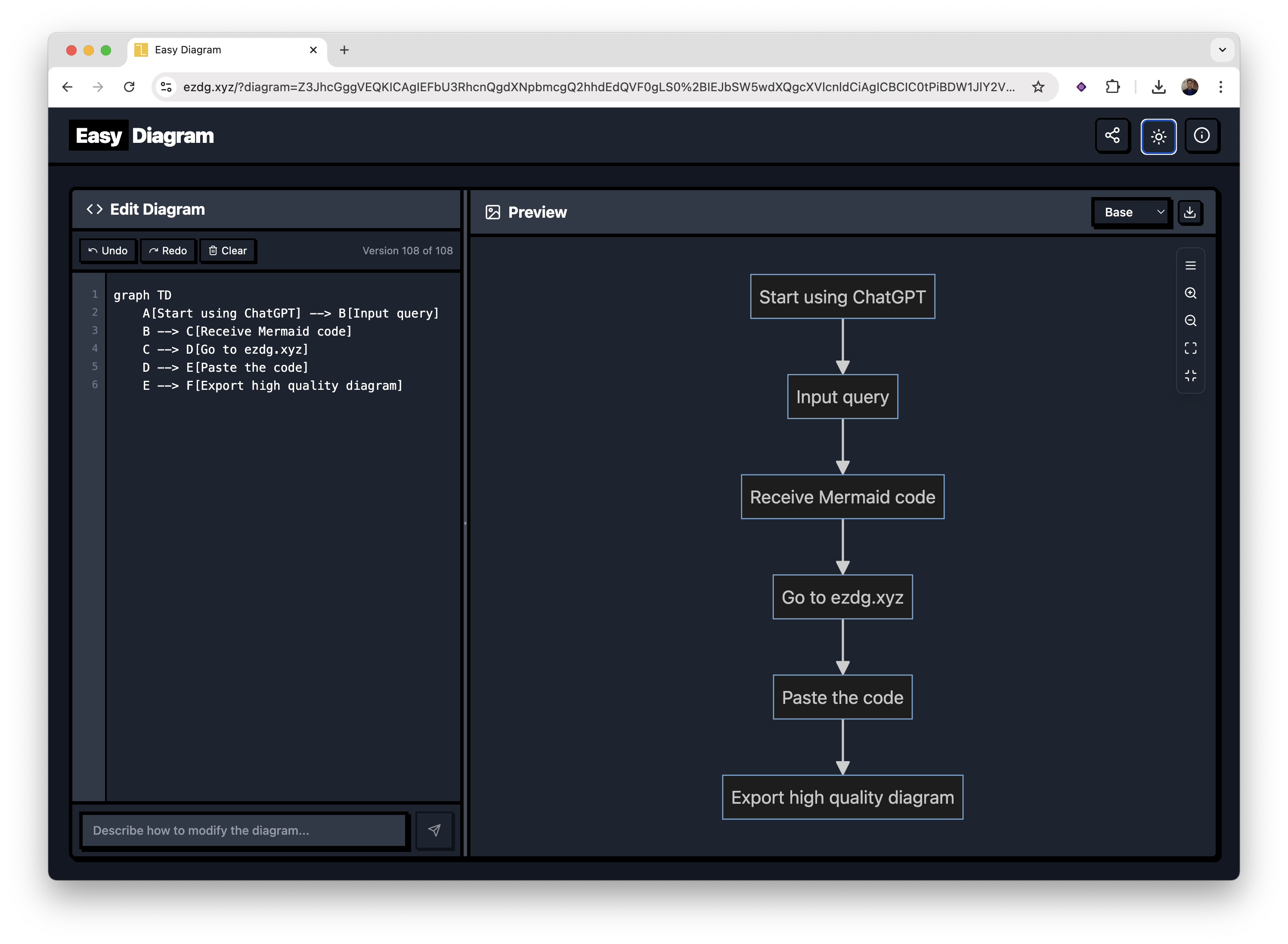
Task: Open the share diagram icon
Action: (1112, 136)
